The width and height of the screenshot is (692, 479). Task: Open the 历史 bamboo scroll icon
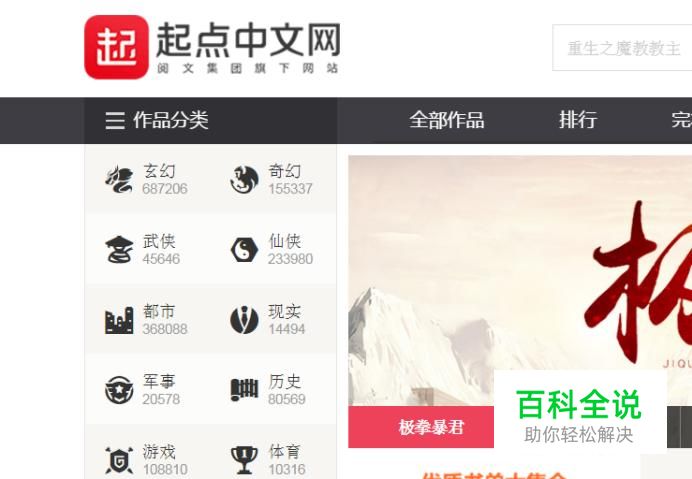click(244, 390)
